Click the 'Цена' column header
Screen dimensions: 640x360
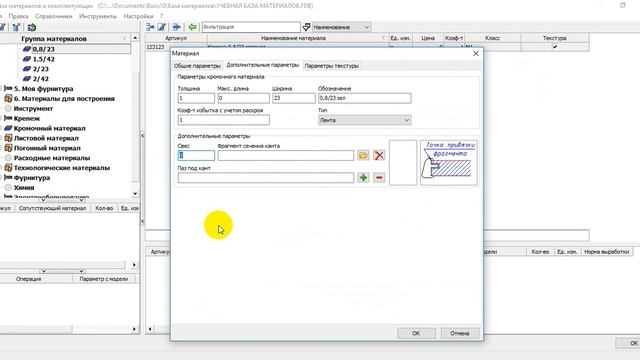[428, 38]
